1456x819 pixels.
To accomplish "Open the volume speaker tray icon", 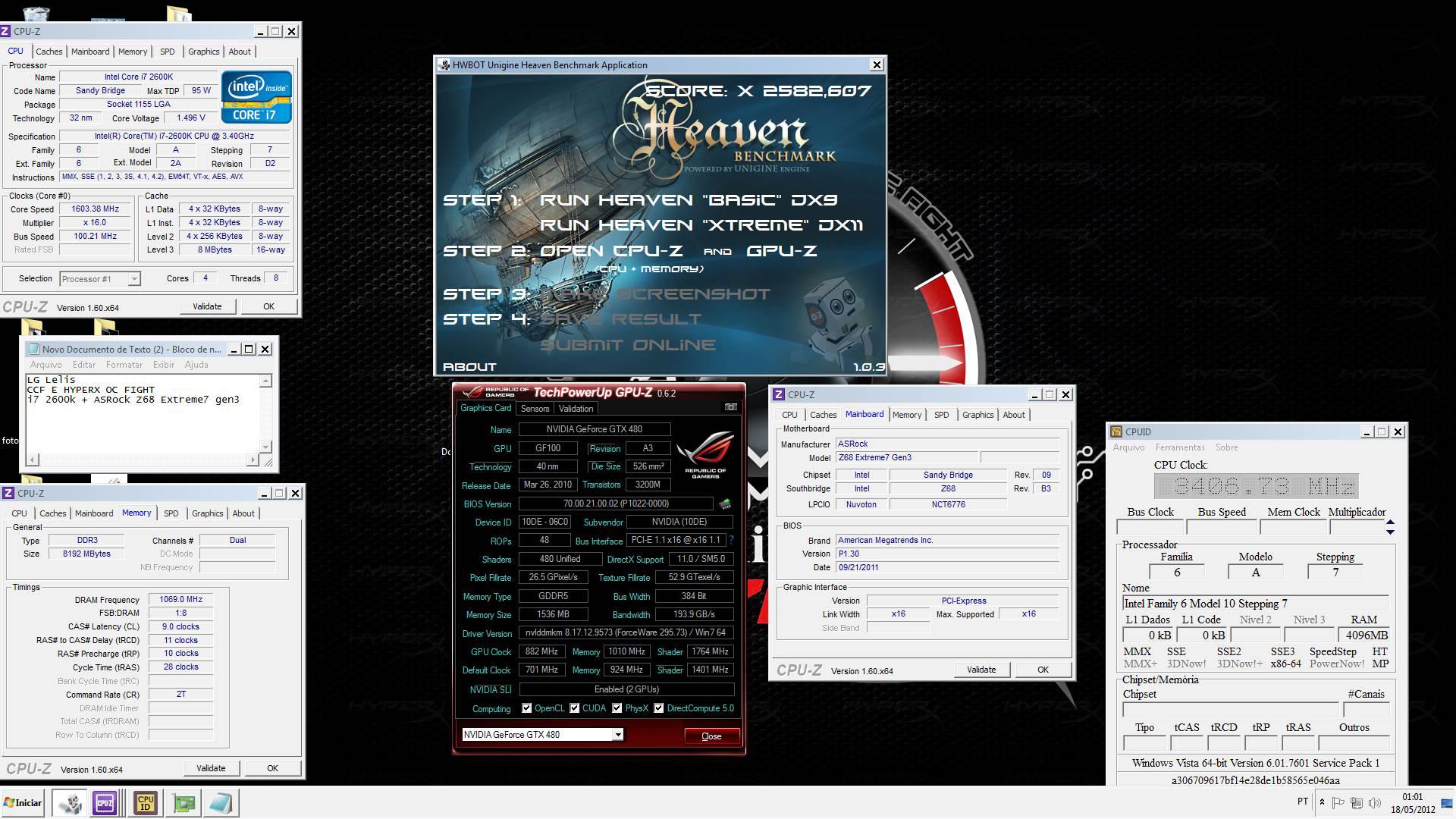I will click(x=1373, y=802).
